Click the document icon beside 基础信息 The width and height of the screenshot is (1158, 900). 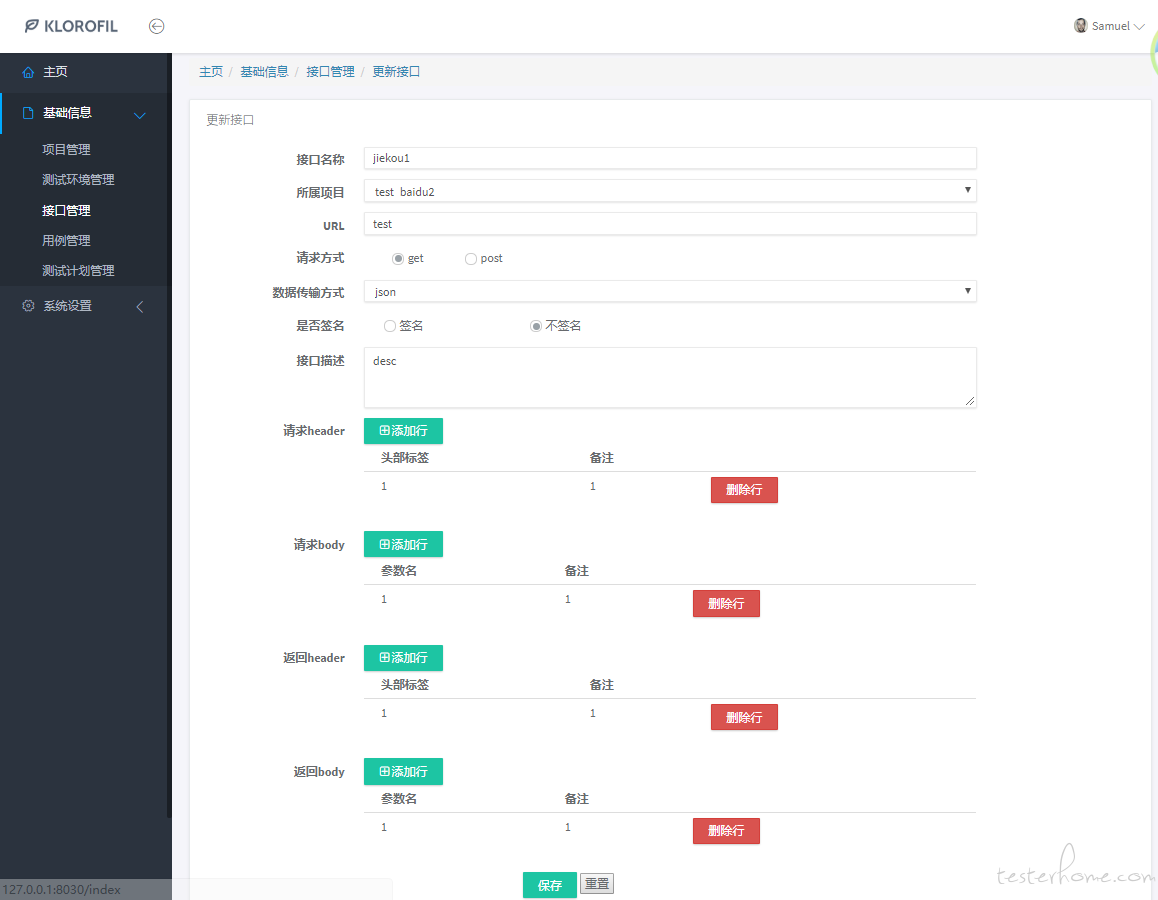point(28,113)
